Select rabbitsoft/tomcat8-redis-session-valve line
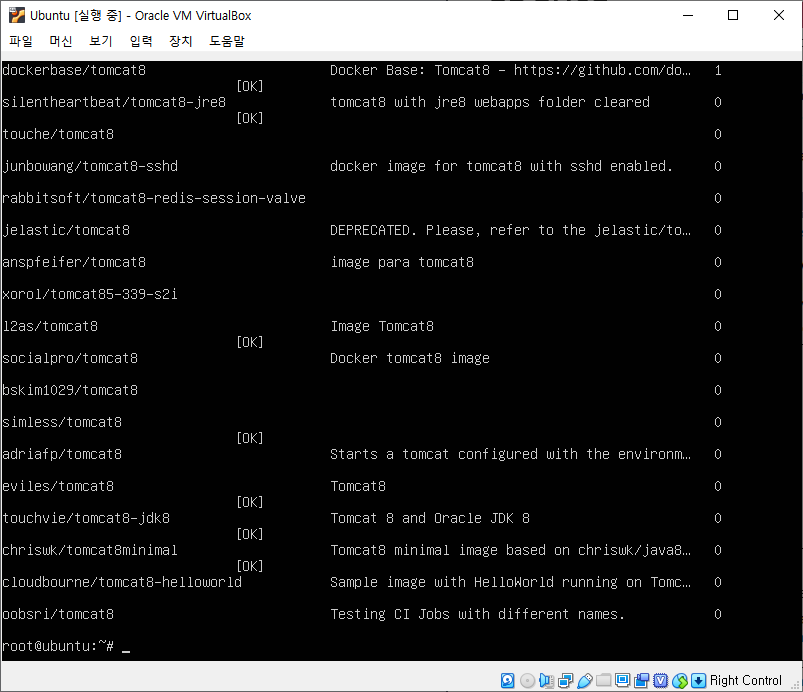The image size is (803, 692). [x=154, y=198]
